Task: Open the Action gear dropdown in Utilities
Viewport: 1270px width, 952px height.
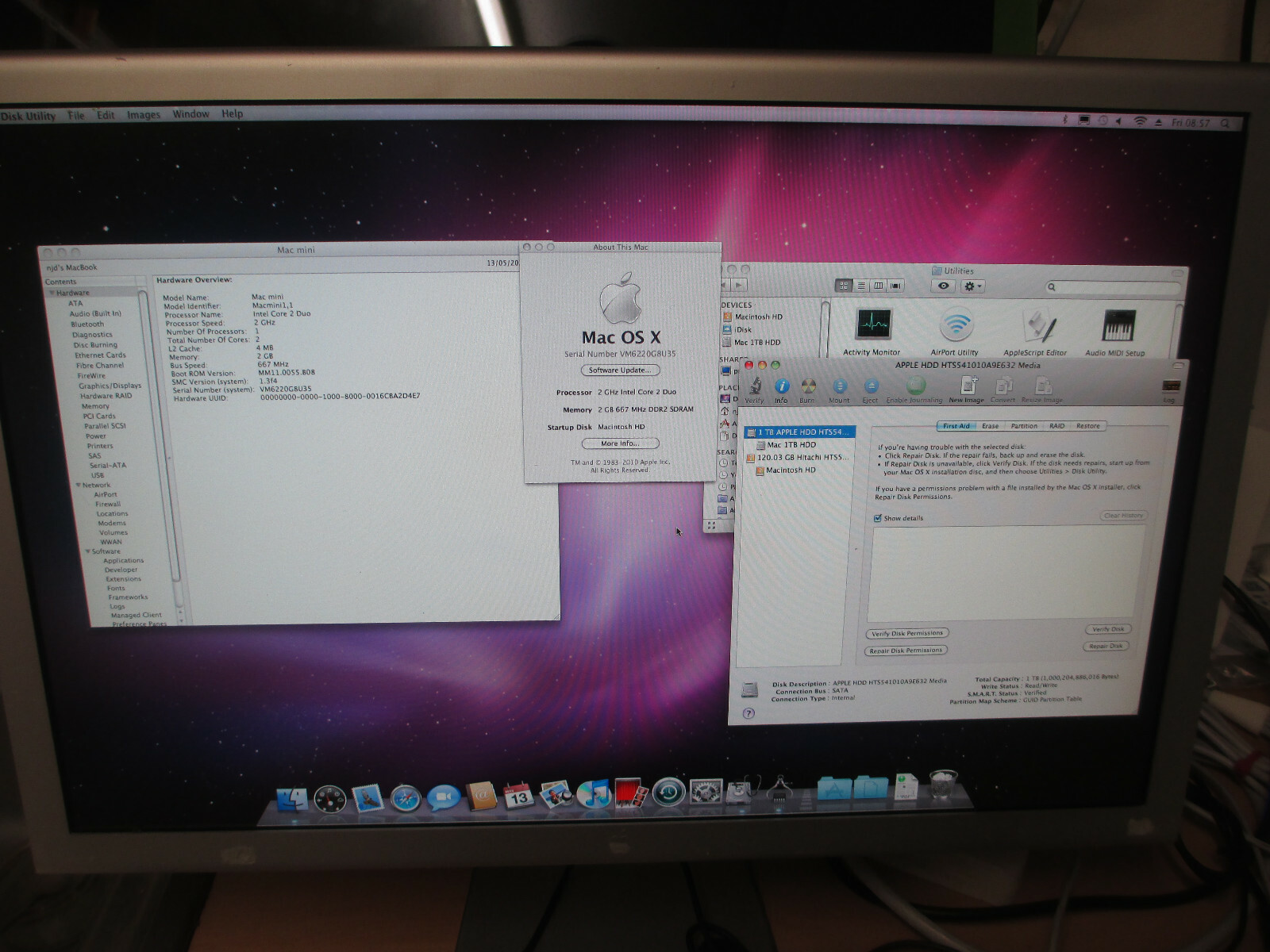Action: 972,286
